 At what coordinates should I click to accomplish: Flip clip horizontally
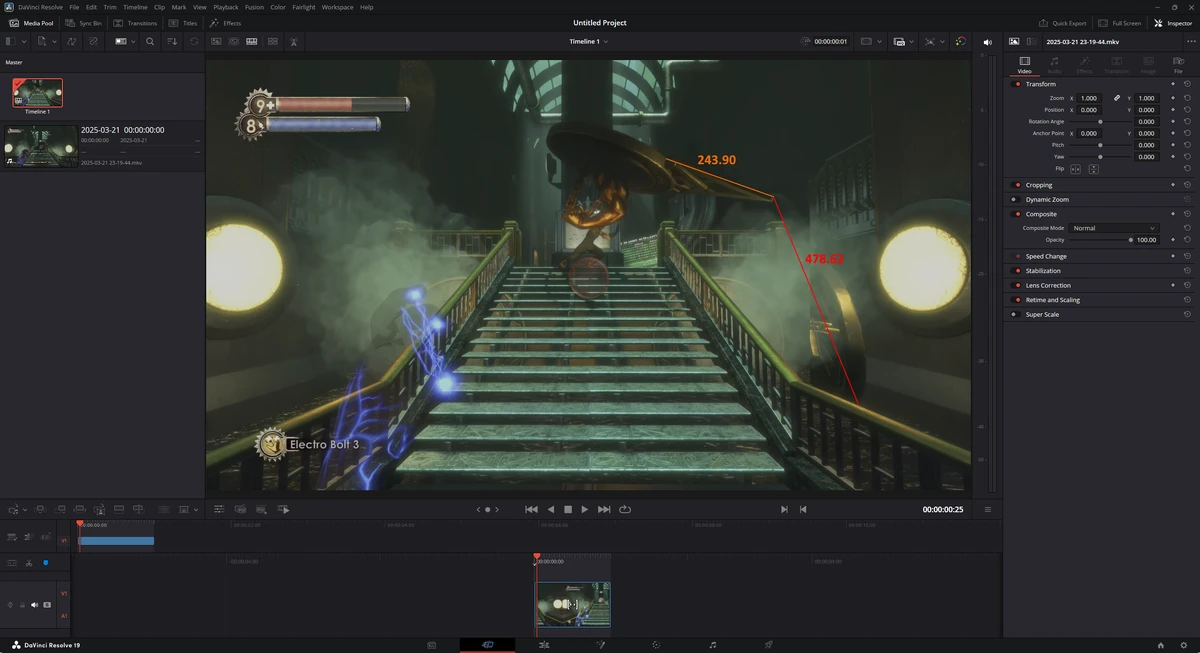1076,169
